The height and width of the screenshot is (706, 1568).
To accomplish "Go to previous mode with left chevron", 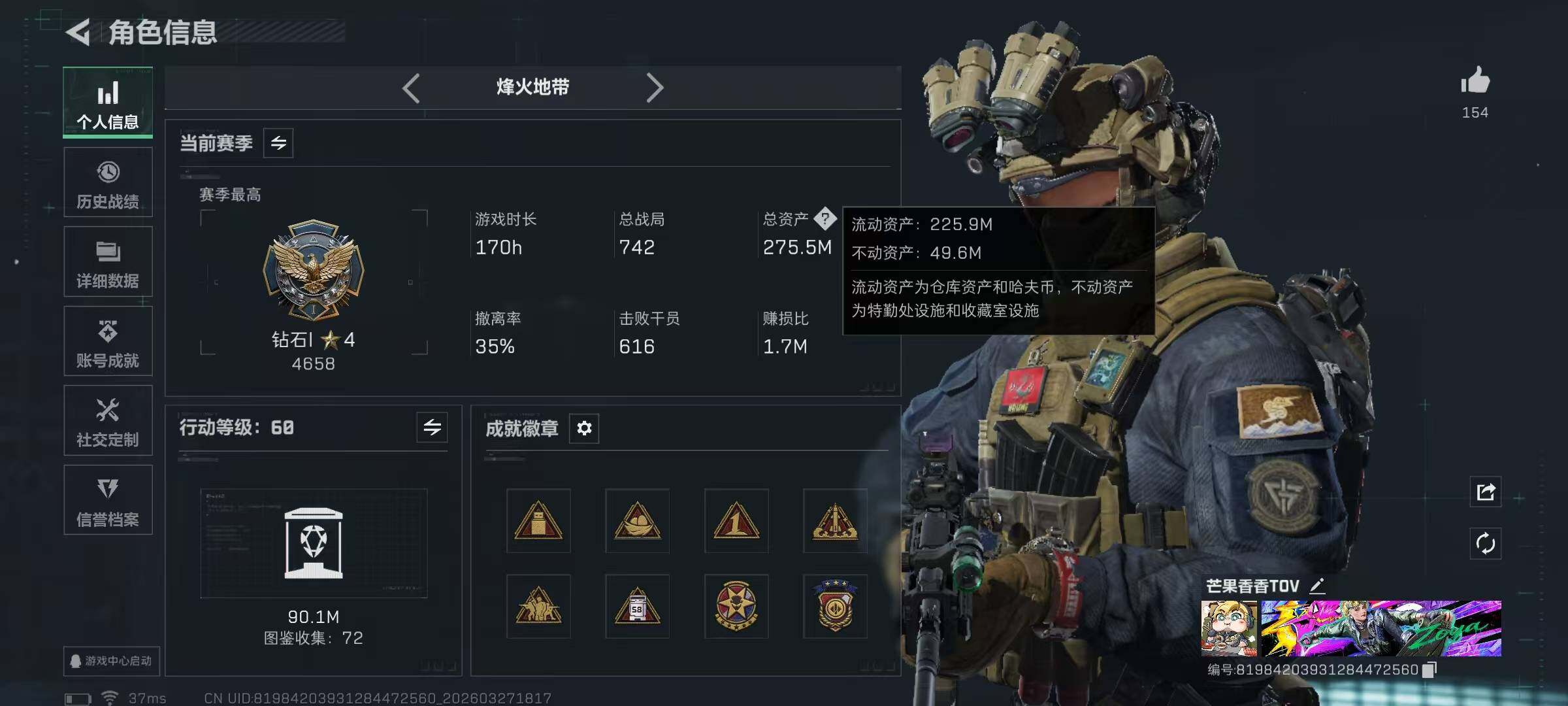I will click(x=411, y=88).
